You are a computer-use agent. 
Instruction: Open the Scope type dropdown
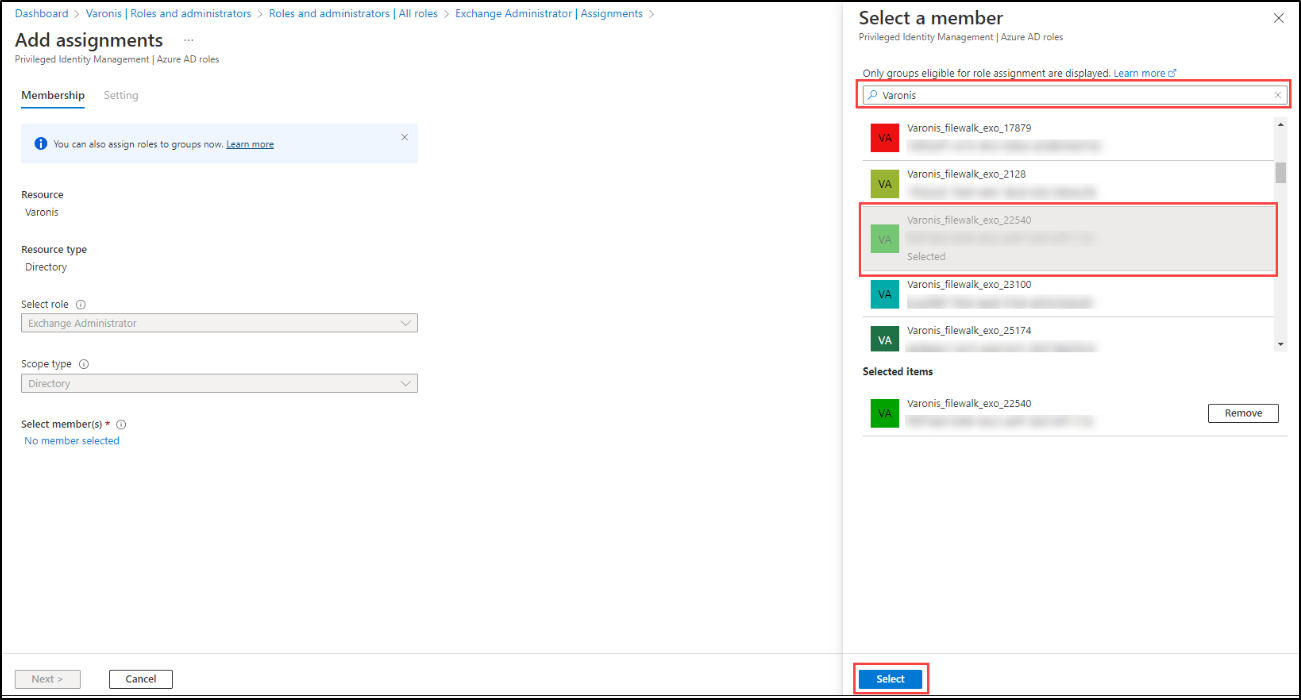tap(219, 383)
